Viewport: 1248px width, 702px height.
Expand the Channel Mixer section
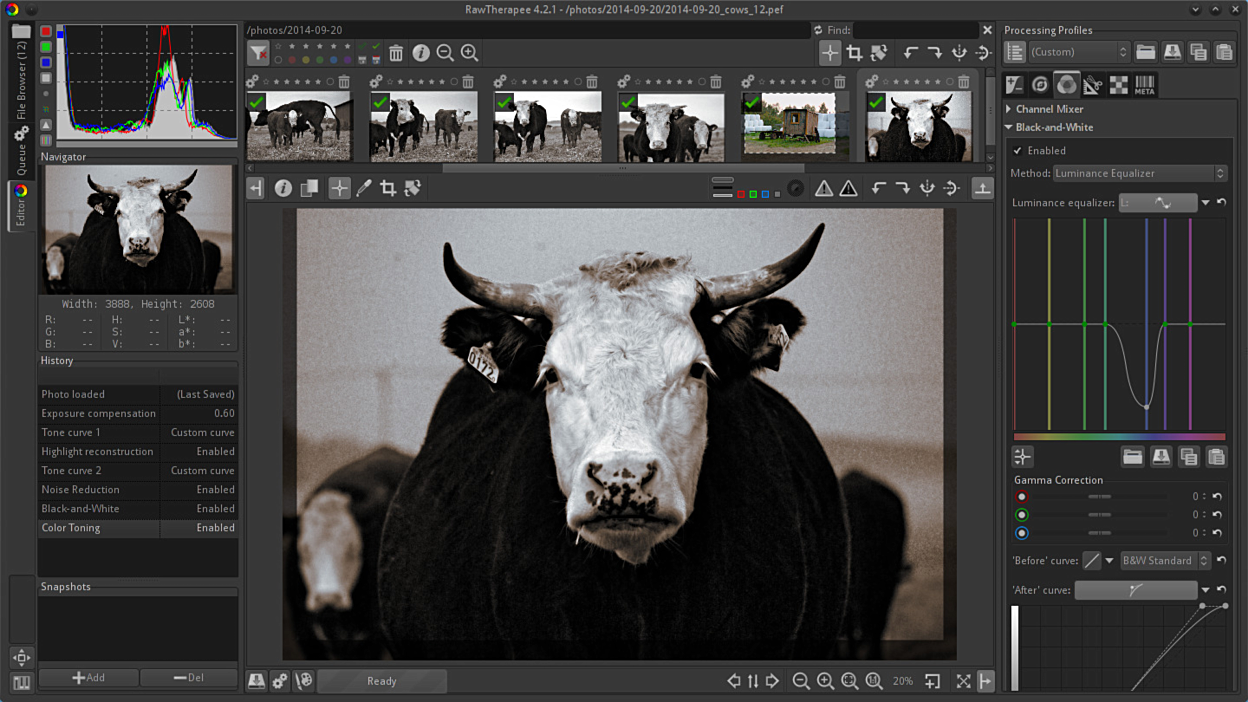point(1049,109)
